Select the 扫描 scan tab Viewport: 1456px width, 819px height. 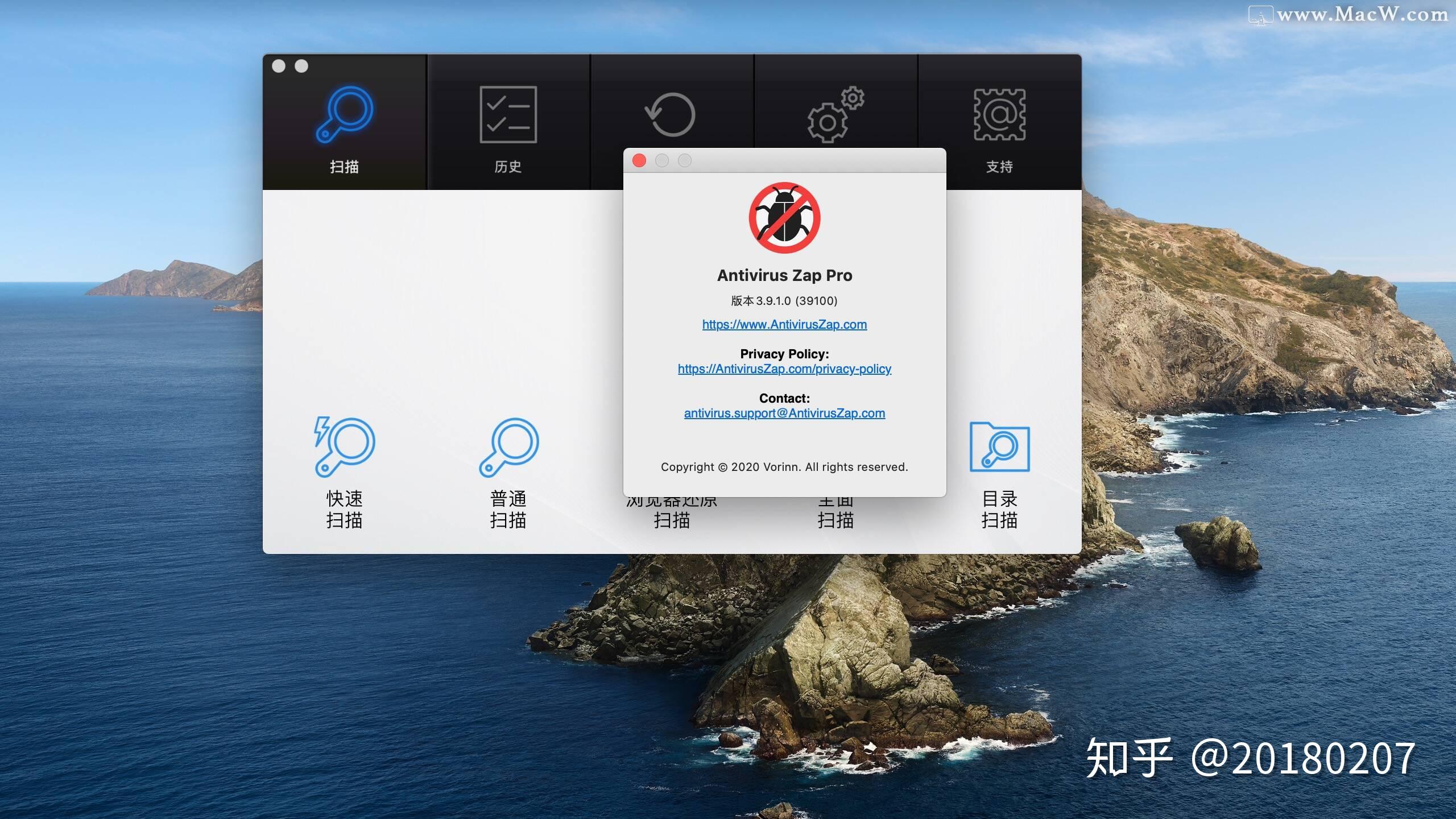tap(345, 123)
